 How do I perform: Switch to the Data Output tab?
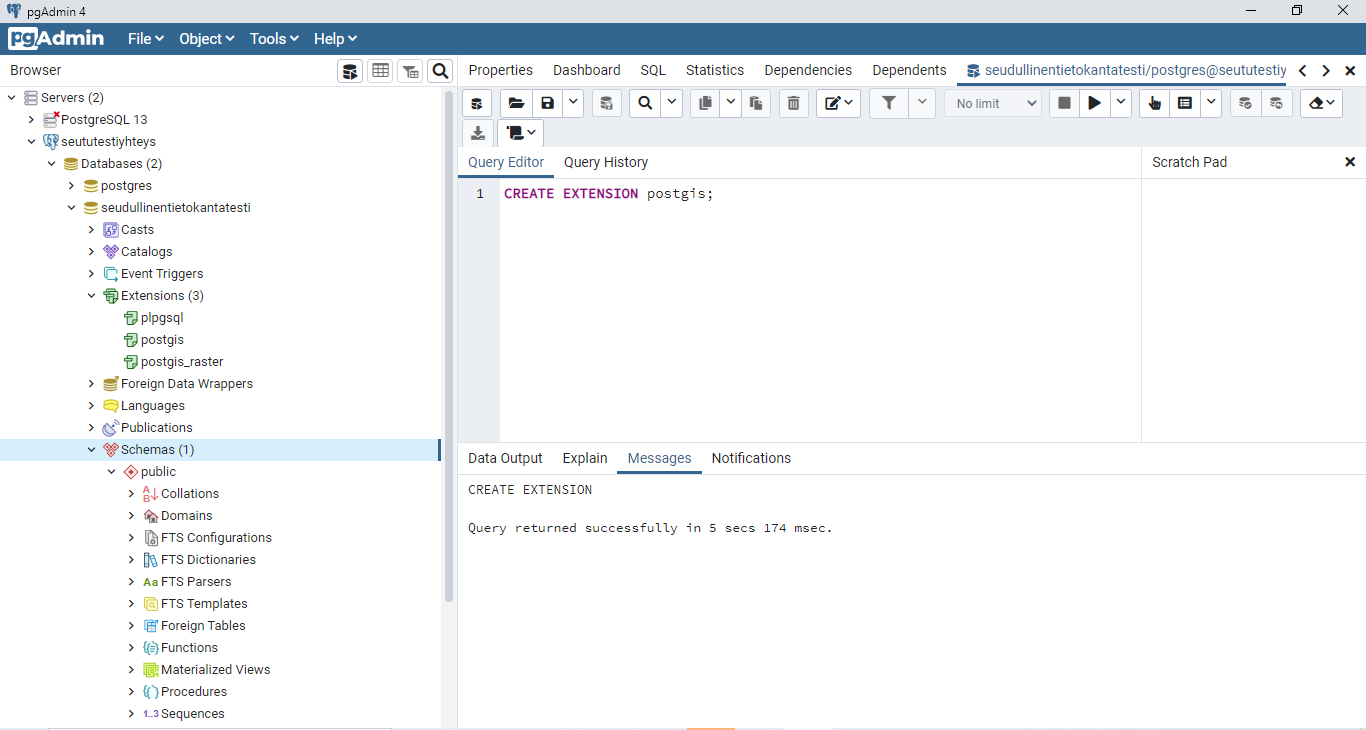click(505, 458)
